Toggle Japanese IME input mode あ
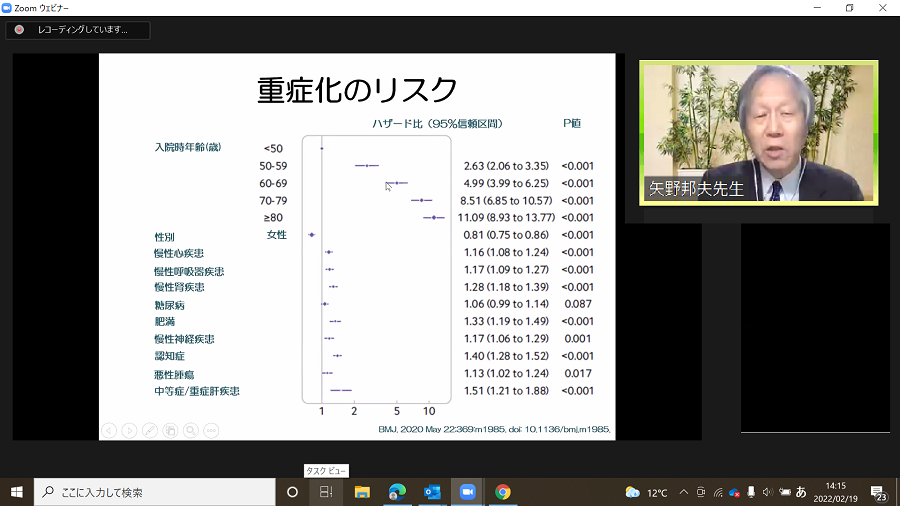This screenshot has width=900, height=506. pos(801,492)
